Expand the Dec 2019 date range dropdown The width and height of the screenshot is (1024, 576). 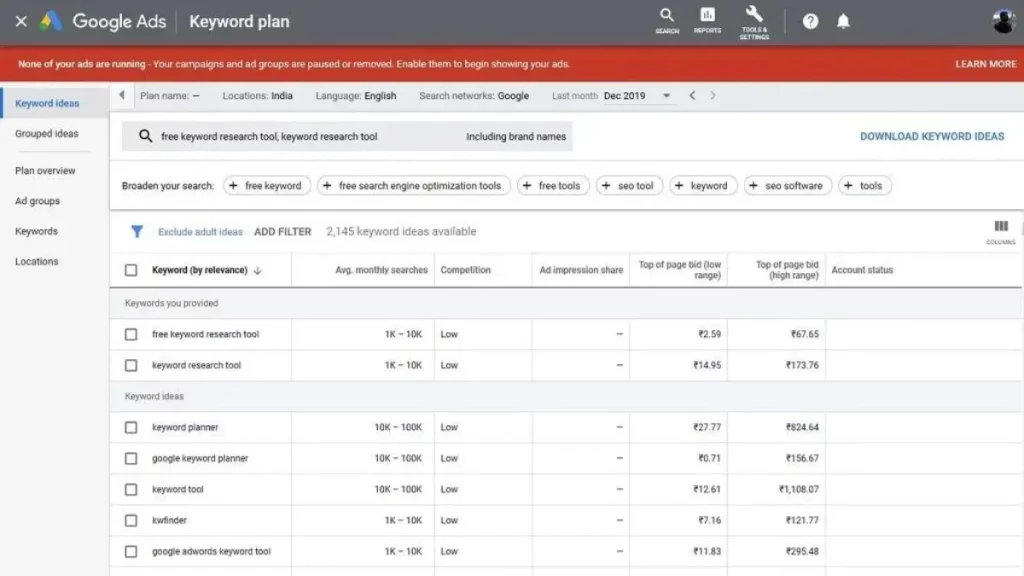coord(666,96)
